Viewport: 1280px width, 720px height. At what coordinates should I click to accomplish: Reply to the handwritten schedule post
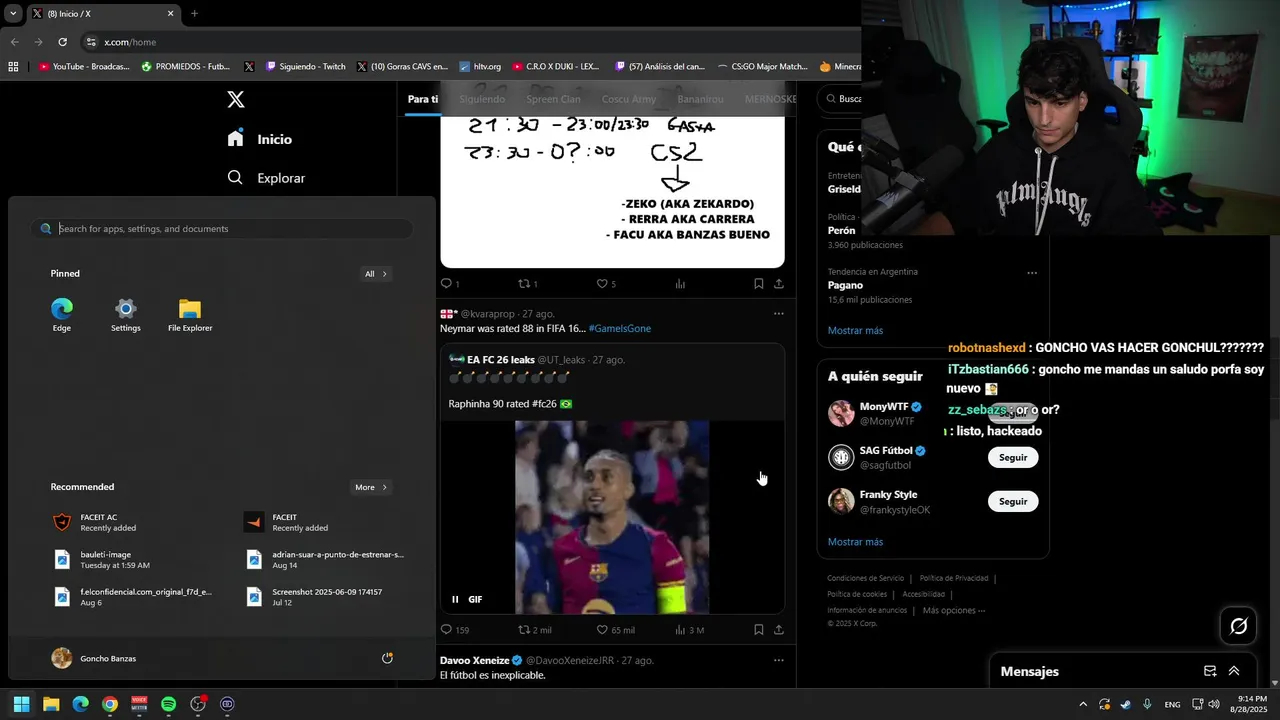coord(450,284)
